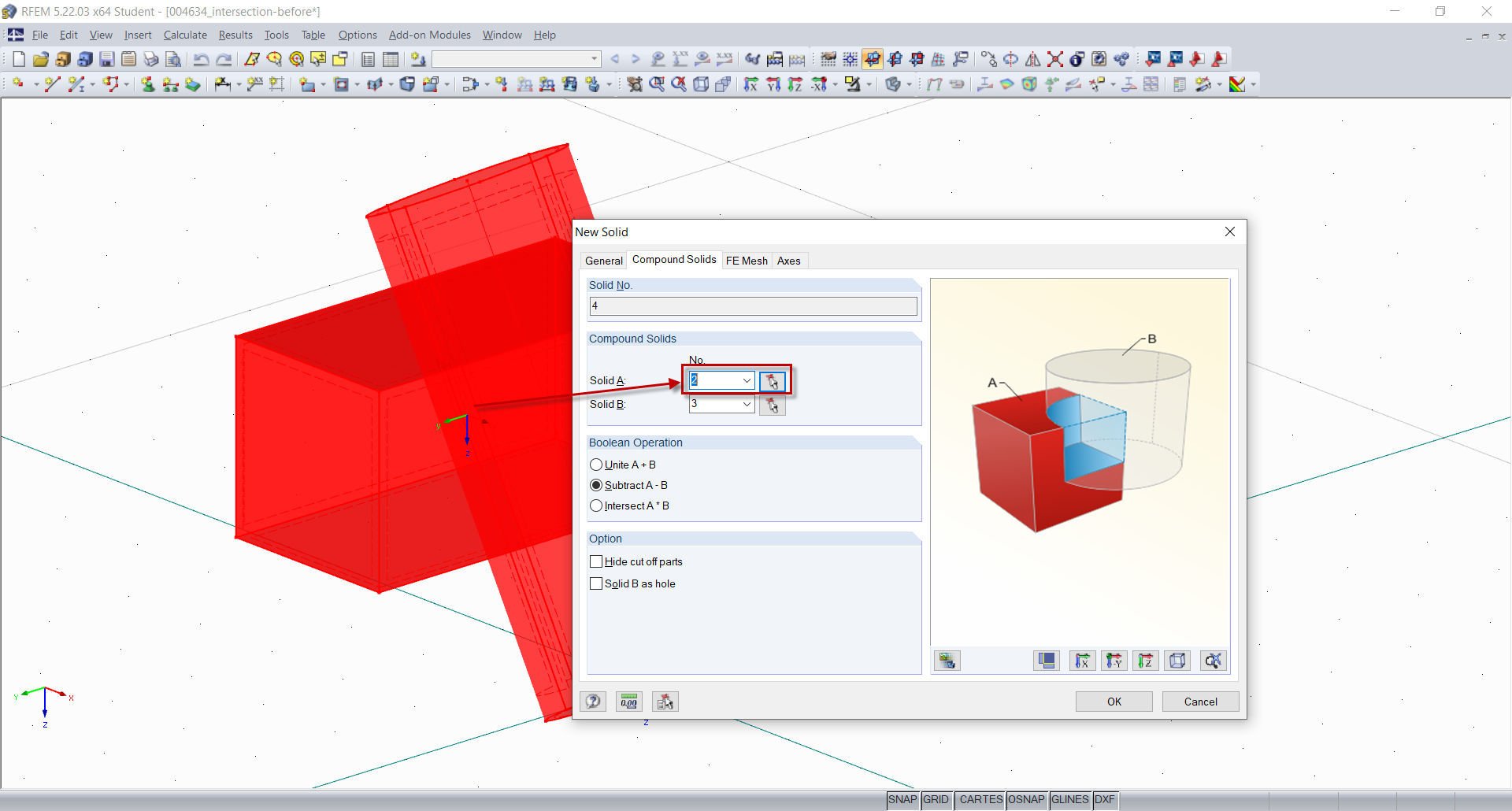This screenshot has height=811, width=1512.
Task: Enable Solid B as hole
Action: (597, 583)
